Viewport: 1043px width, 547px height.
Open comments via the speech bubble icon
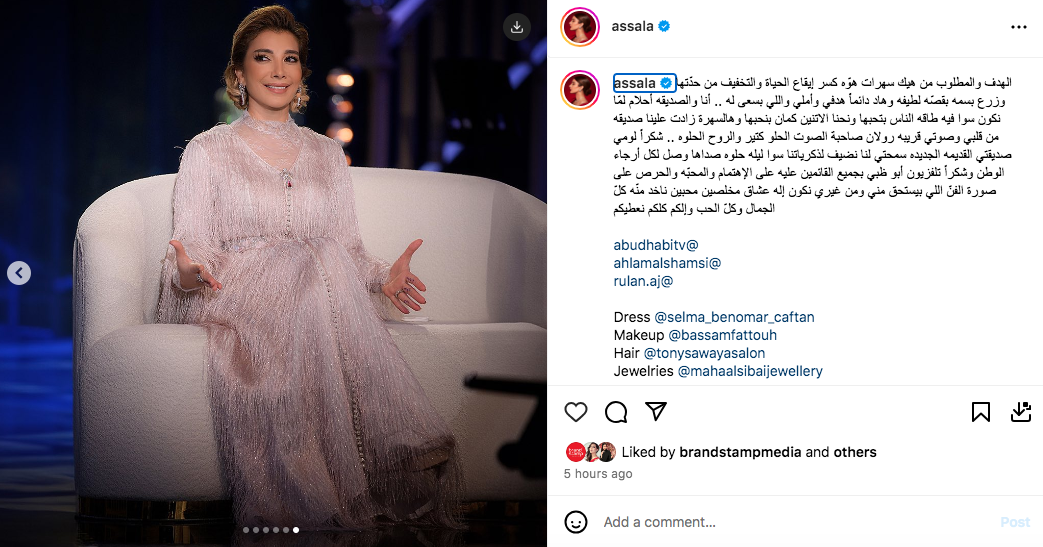click(616, 412)
